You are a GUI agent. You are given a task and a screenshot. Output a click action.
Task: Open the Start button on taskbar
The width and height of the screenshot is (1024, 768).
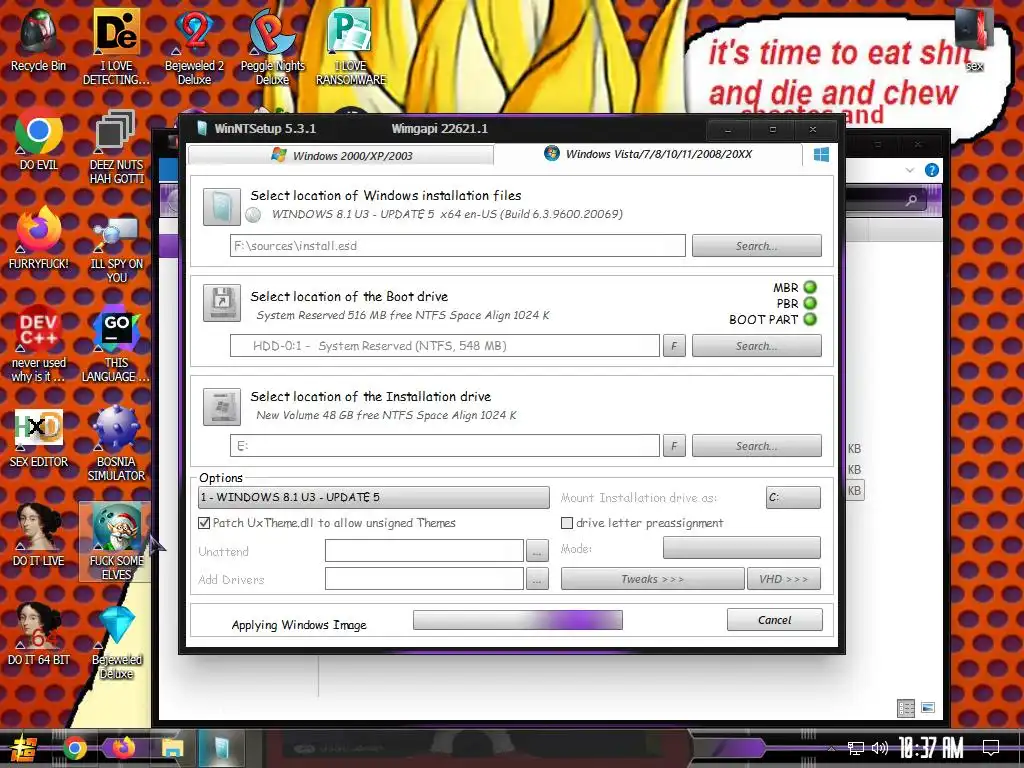click(x=22, y=747)
